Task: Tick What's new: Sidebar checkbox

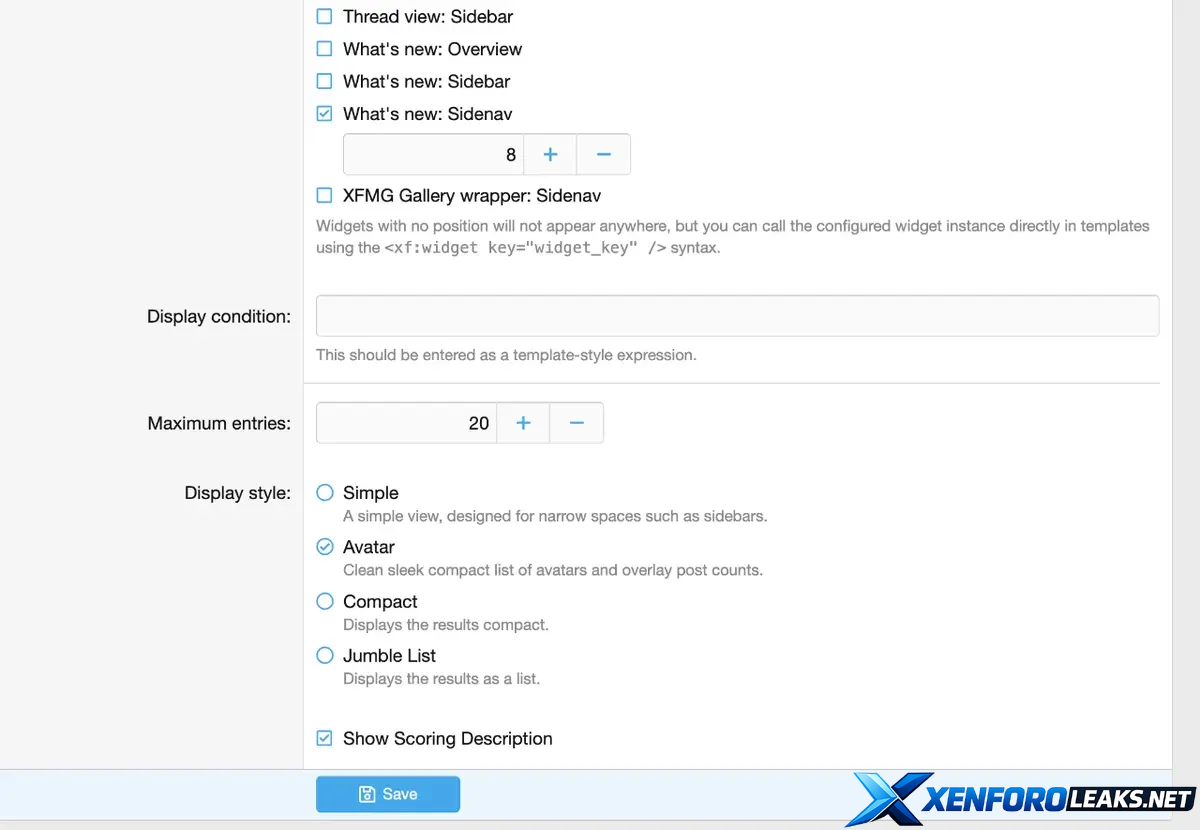Action: (x=325, y=81)
